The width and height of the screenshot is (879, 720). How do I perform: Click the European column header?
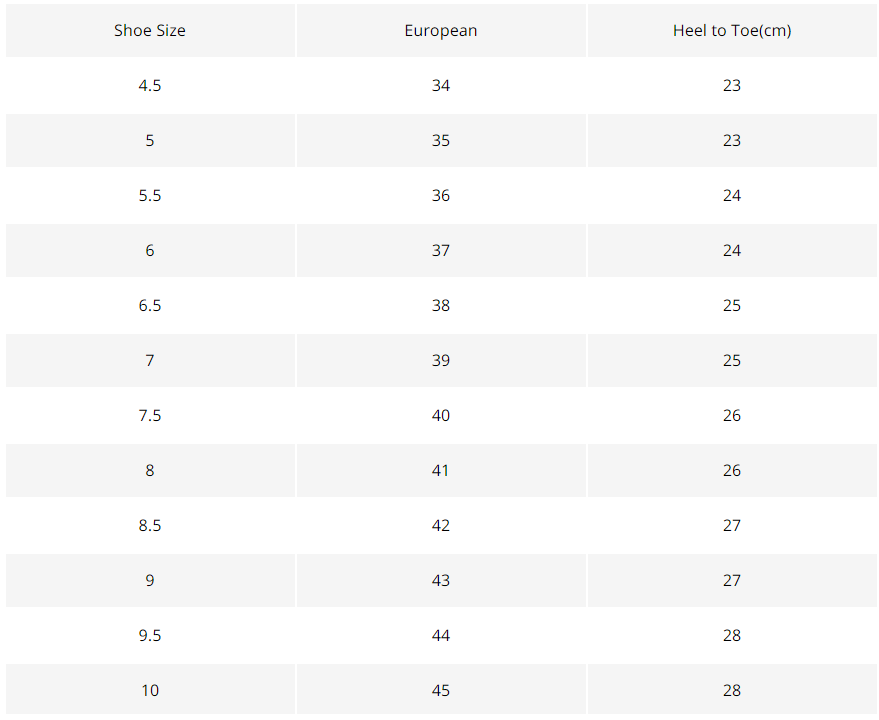click(x=441, y=30)
